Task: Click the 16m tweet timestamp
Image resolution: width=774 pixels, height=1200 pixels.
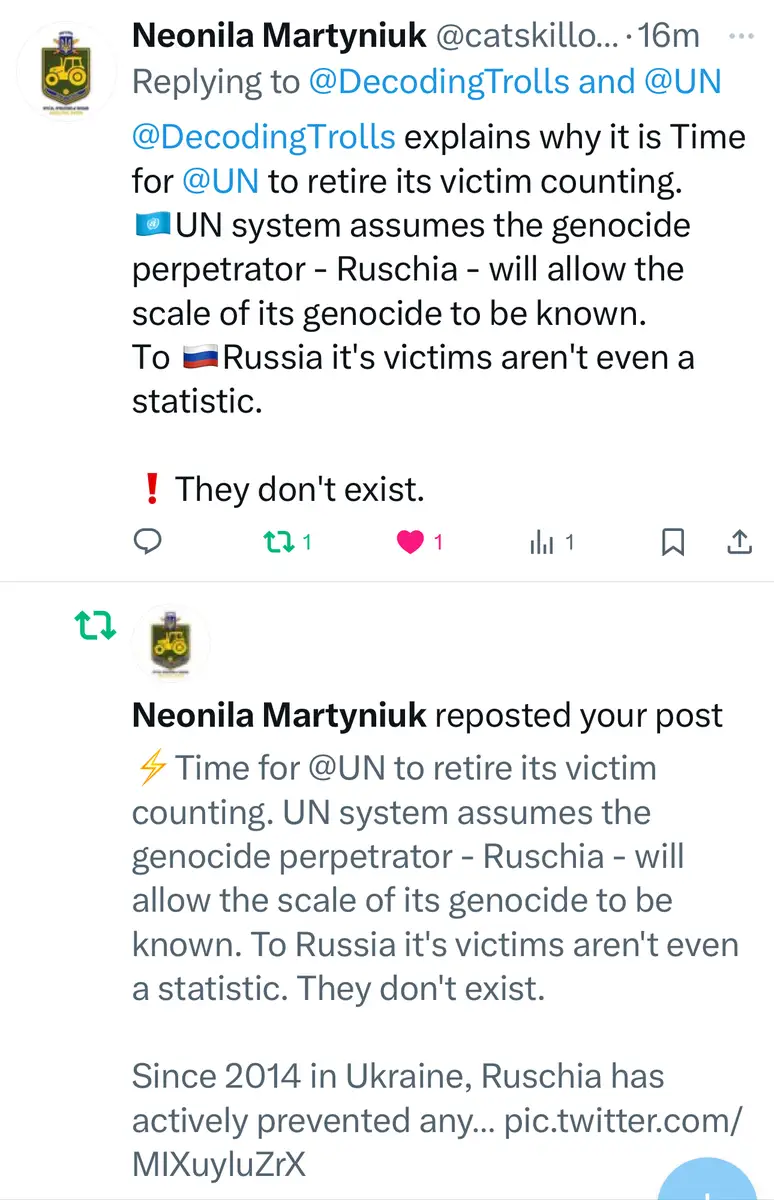Action: coord(670,37)
